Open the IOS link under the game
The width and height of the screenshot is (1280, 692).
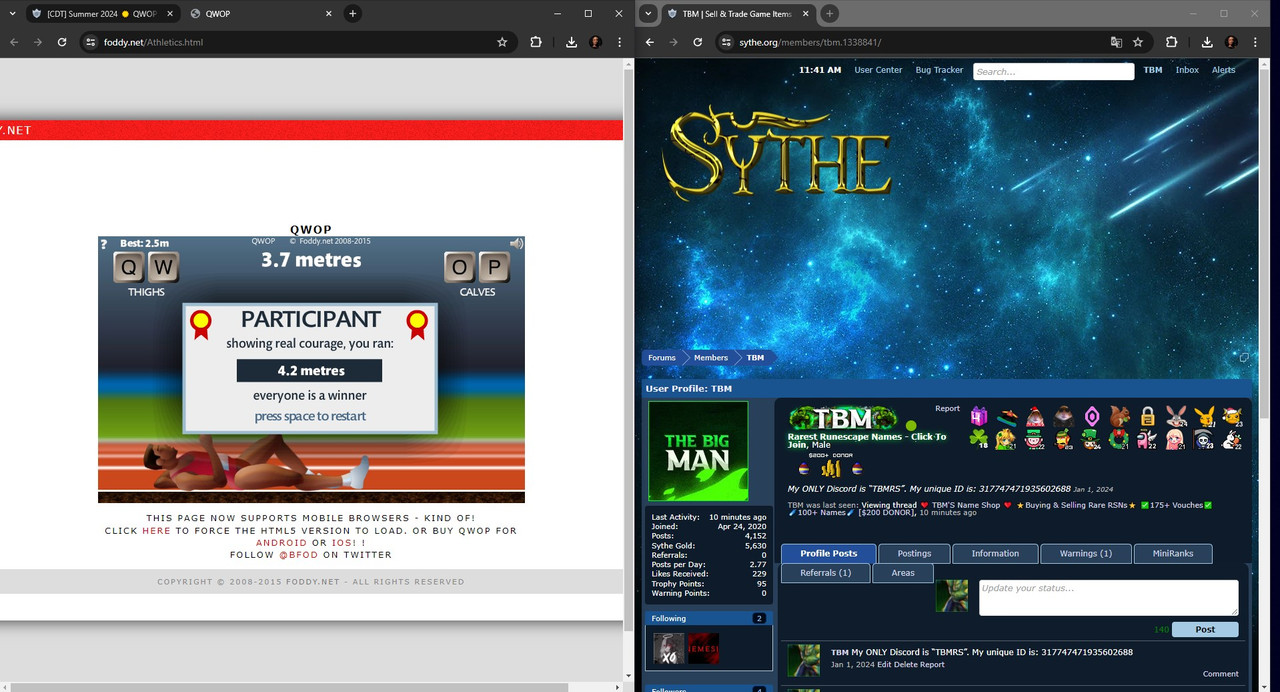click(x=345, y=543)
